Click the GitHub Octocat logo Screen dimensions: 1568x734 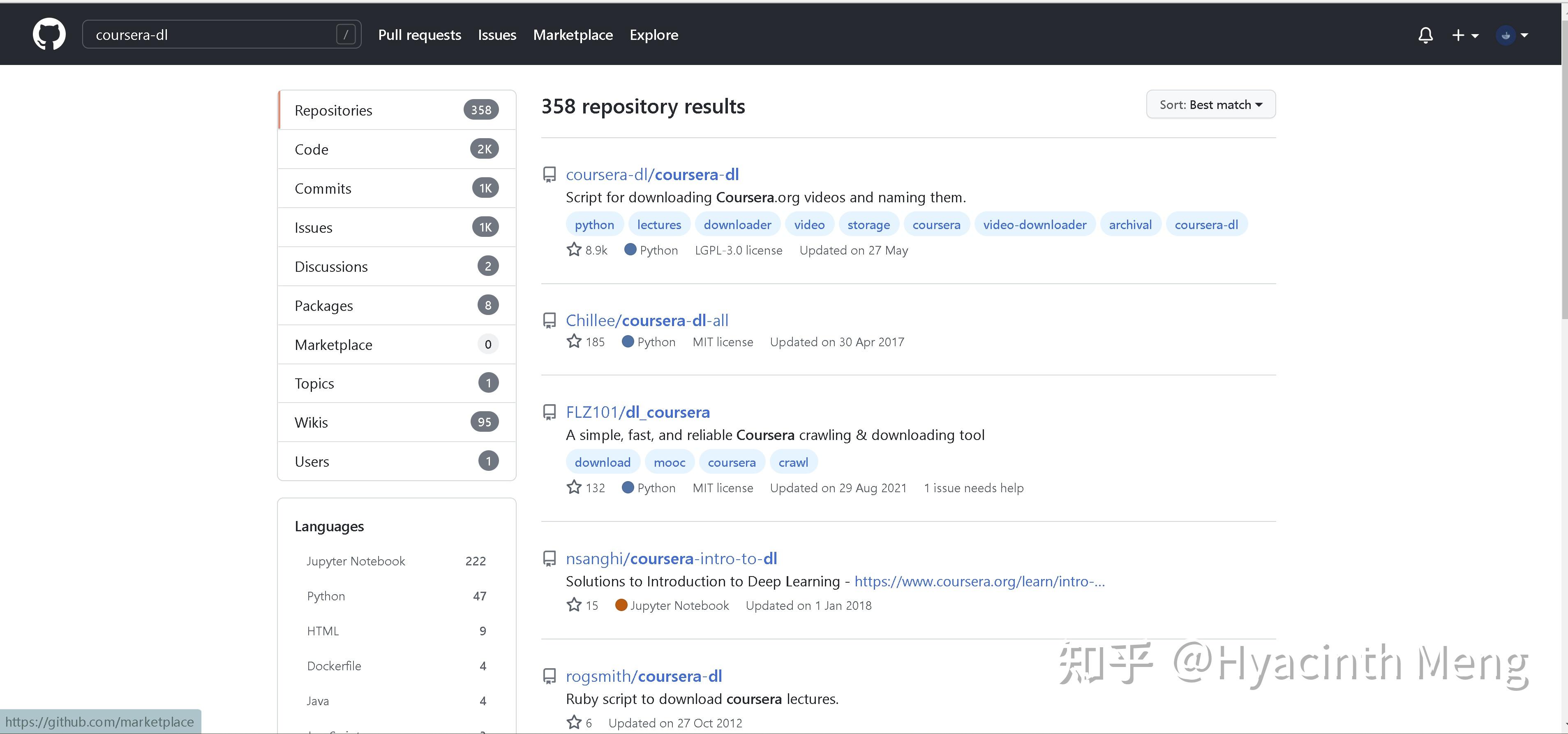48,34
